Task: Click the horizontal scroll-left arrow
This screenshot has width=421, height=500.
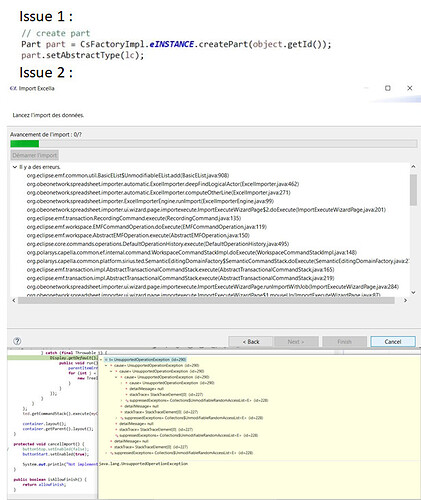Action: click(x=14, y=300)
